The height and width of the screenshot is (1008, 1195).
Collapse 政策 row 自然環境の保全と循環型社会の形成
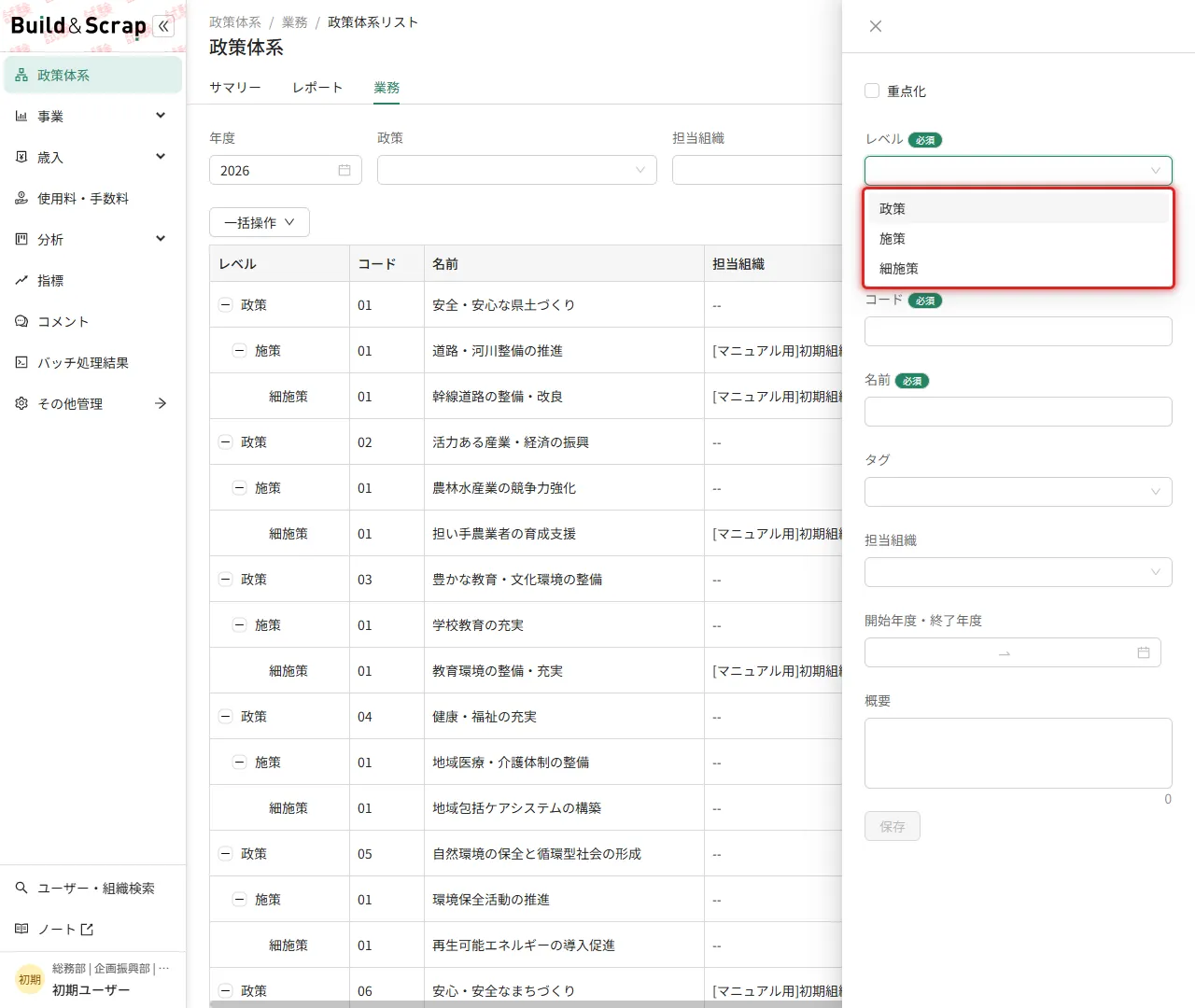tap(225, 854)
